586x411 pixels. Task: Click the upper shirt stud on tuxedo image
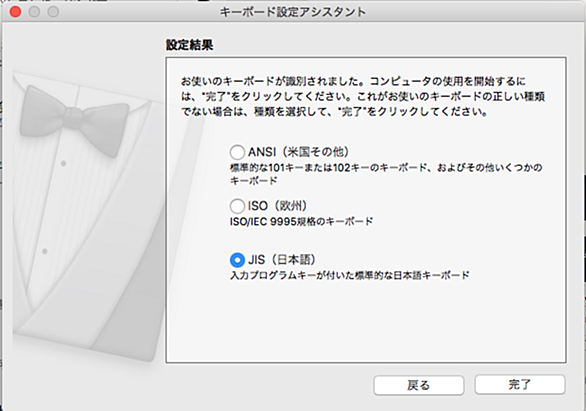tap(64, 164)
